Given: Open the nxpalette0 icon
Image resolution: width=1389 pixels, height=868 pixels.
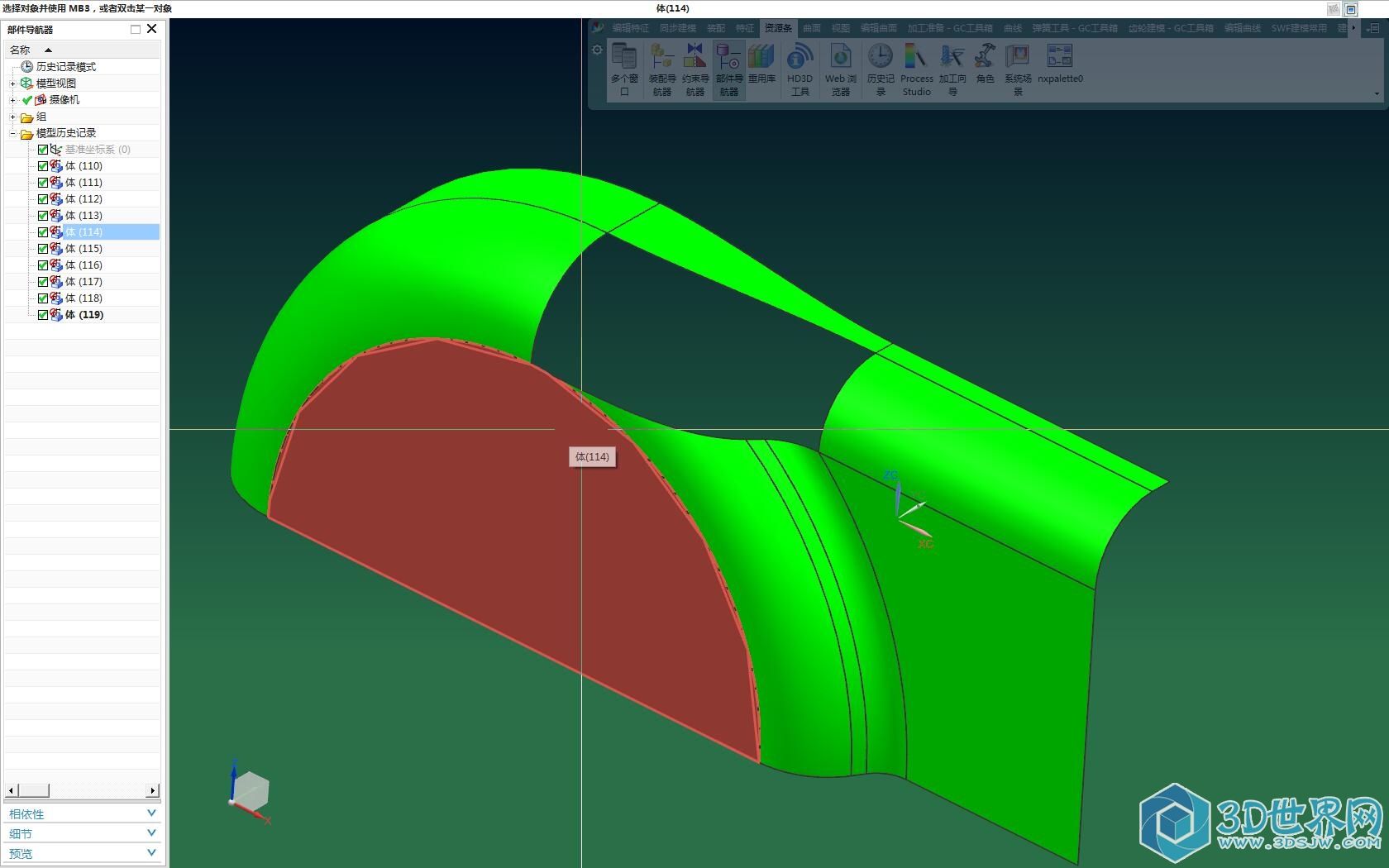Looking at the screenshot, I should (x=1060, y=64).
